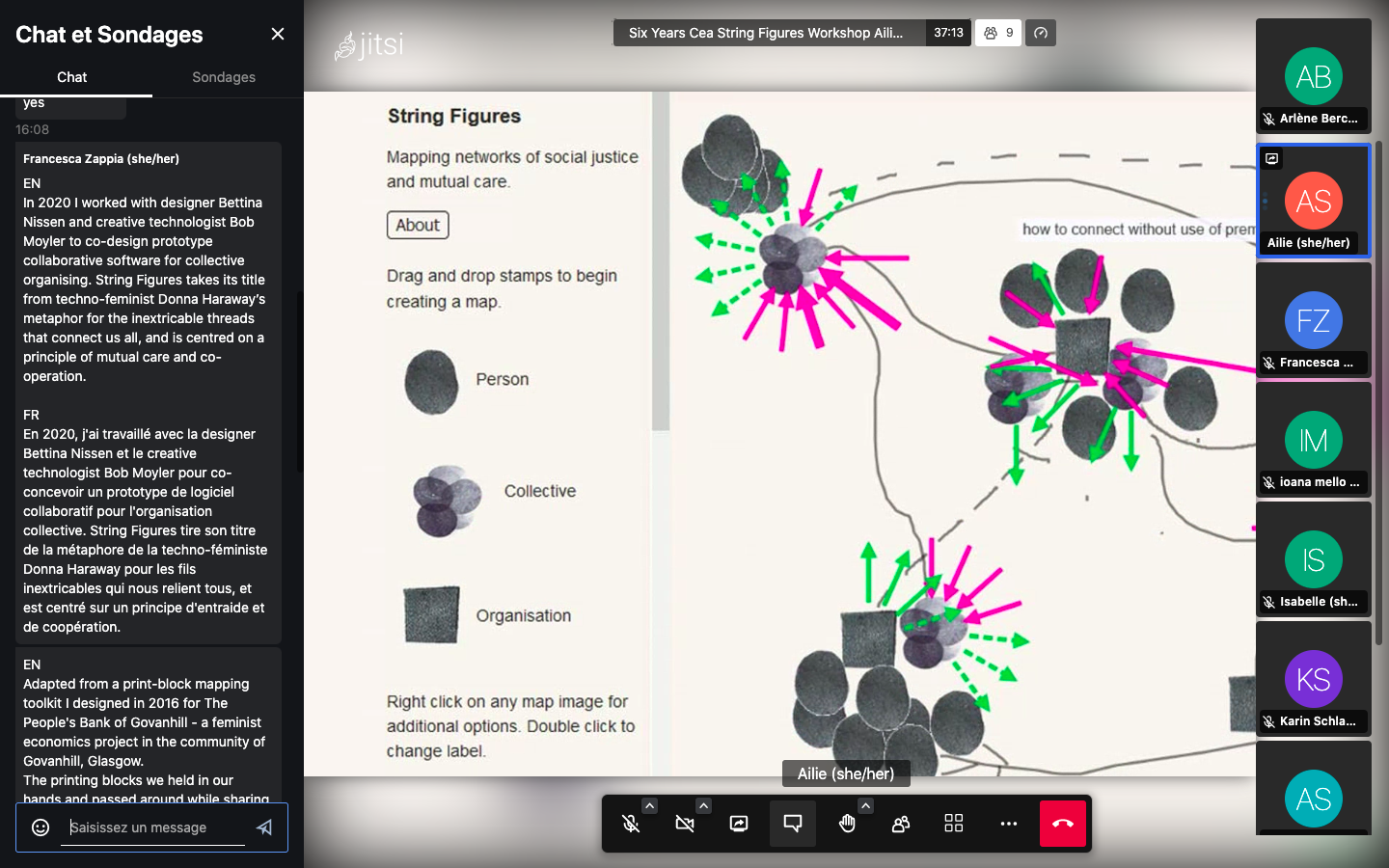Select the Chat tab
Image resolution: width=1389 pixels, height=868 pixels.
pyautogui.click(x=72, y=77)
